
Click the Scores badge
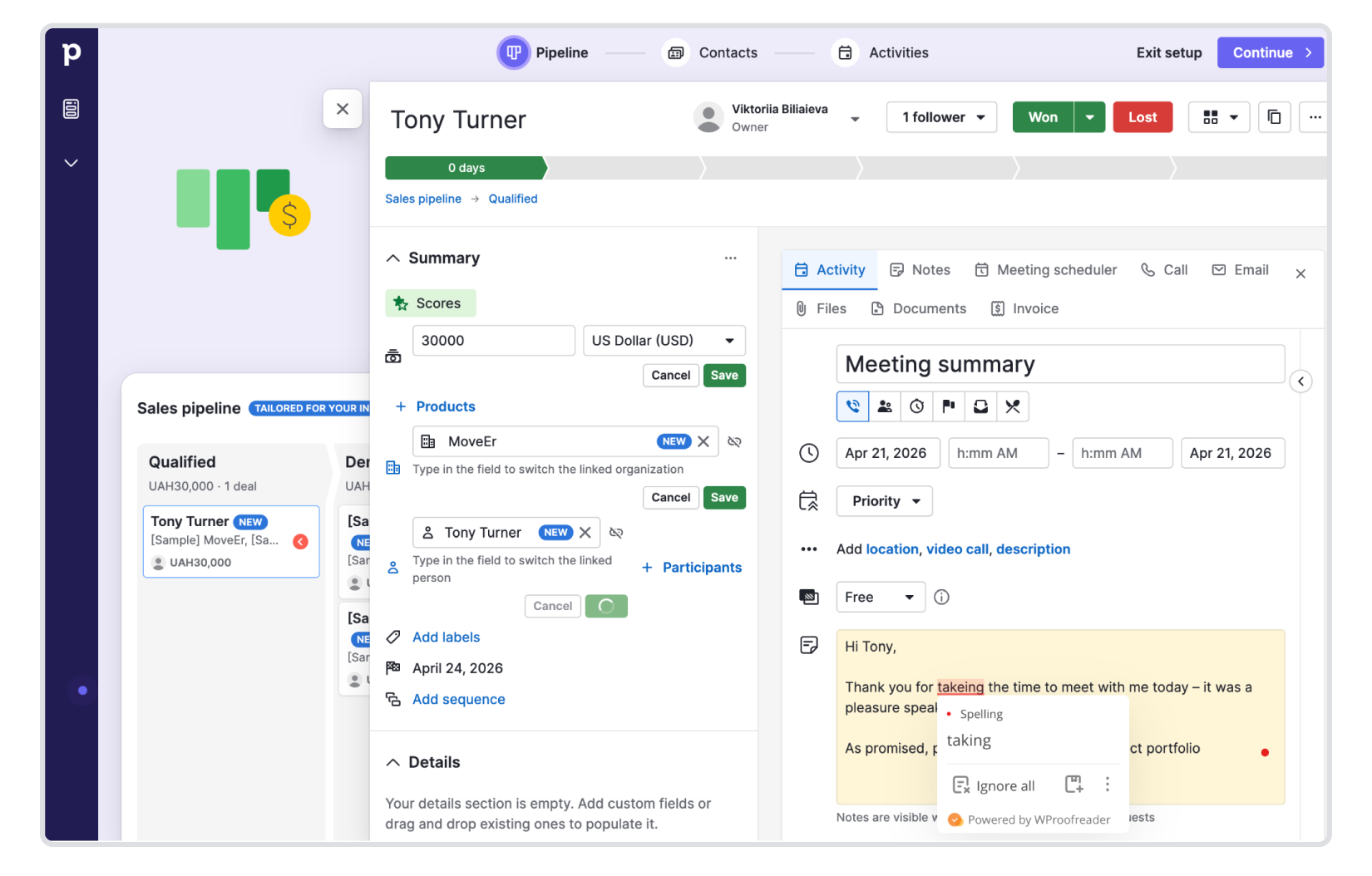tap(431, 303)
